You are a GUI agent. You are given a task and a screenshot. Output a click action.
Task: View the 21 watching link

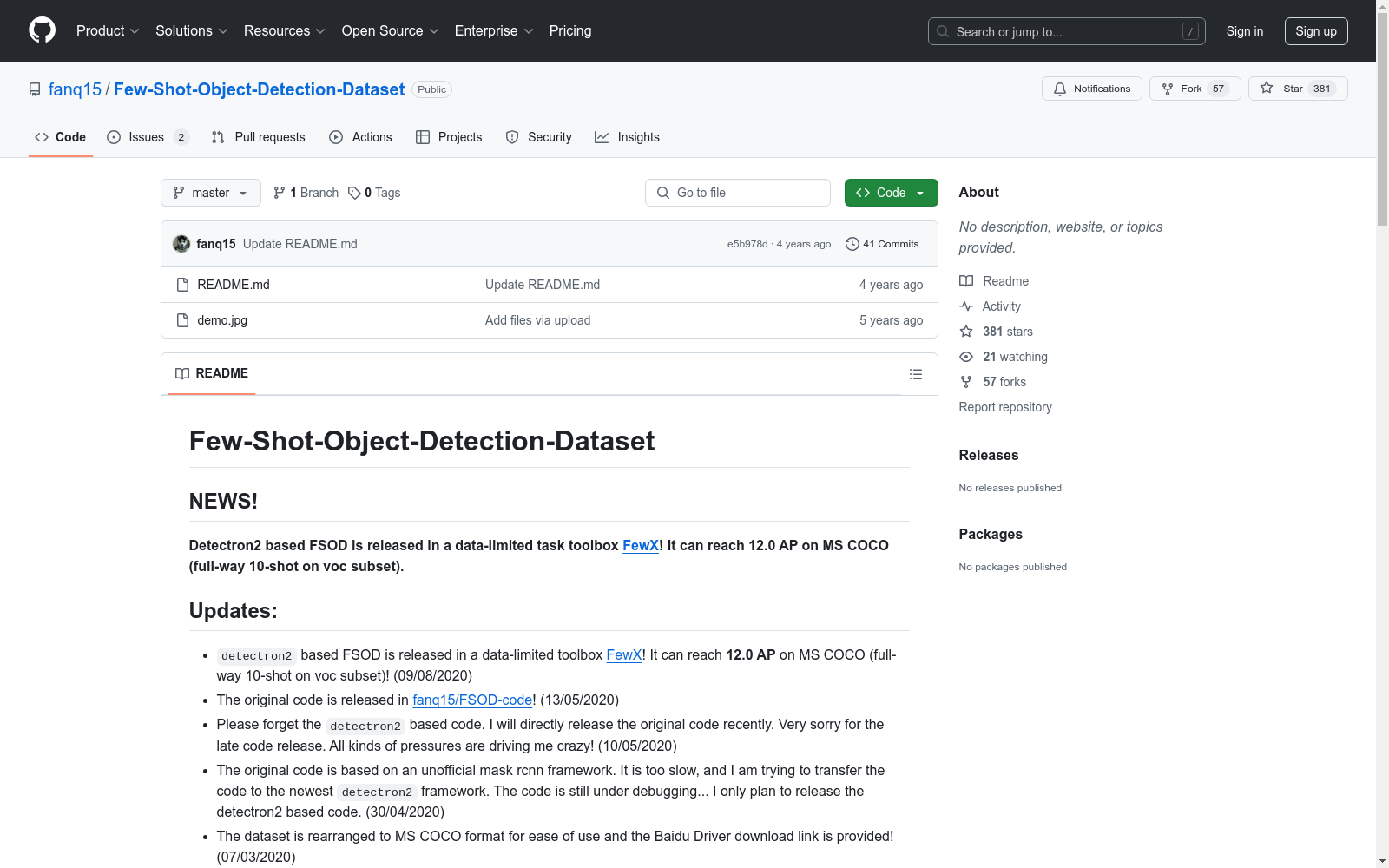[1004, 357]
